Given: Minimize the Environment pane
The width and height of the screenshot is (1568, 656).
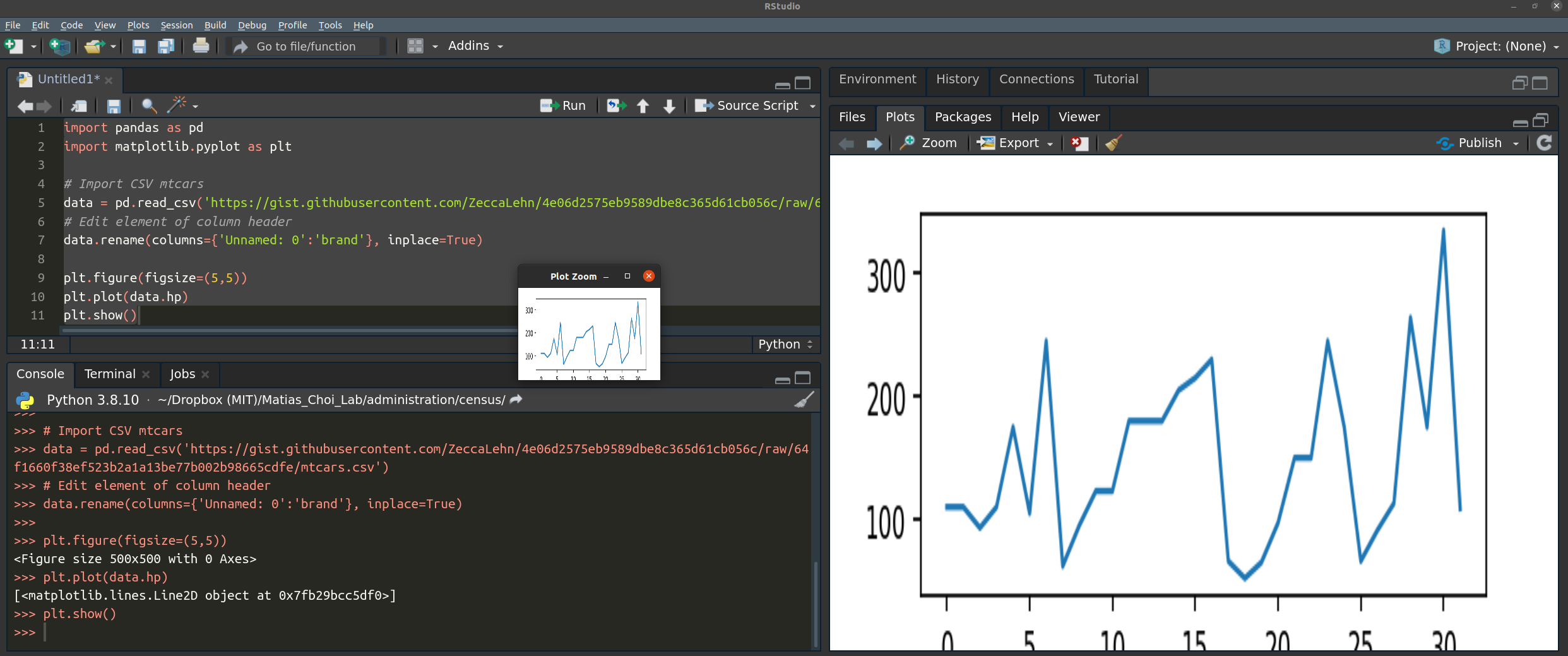Looking at the screenshot, I should [1520, 83].
